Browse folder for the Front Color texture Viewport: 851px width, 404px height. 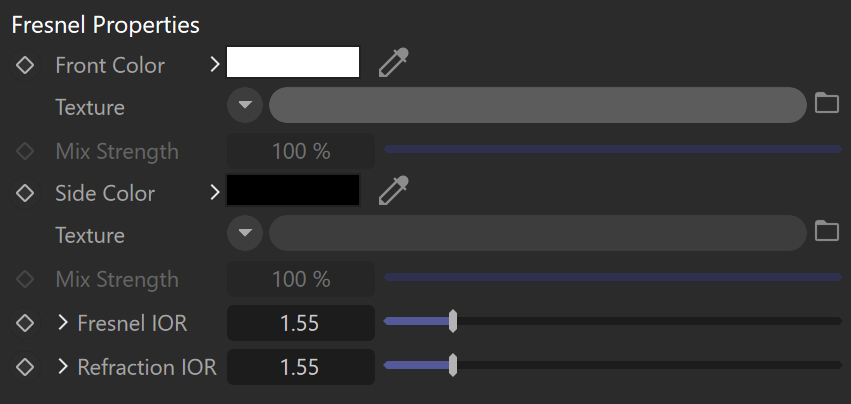pos(827,103)
